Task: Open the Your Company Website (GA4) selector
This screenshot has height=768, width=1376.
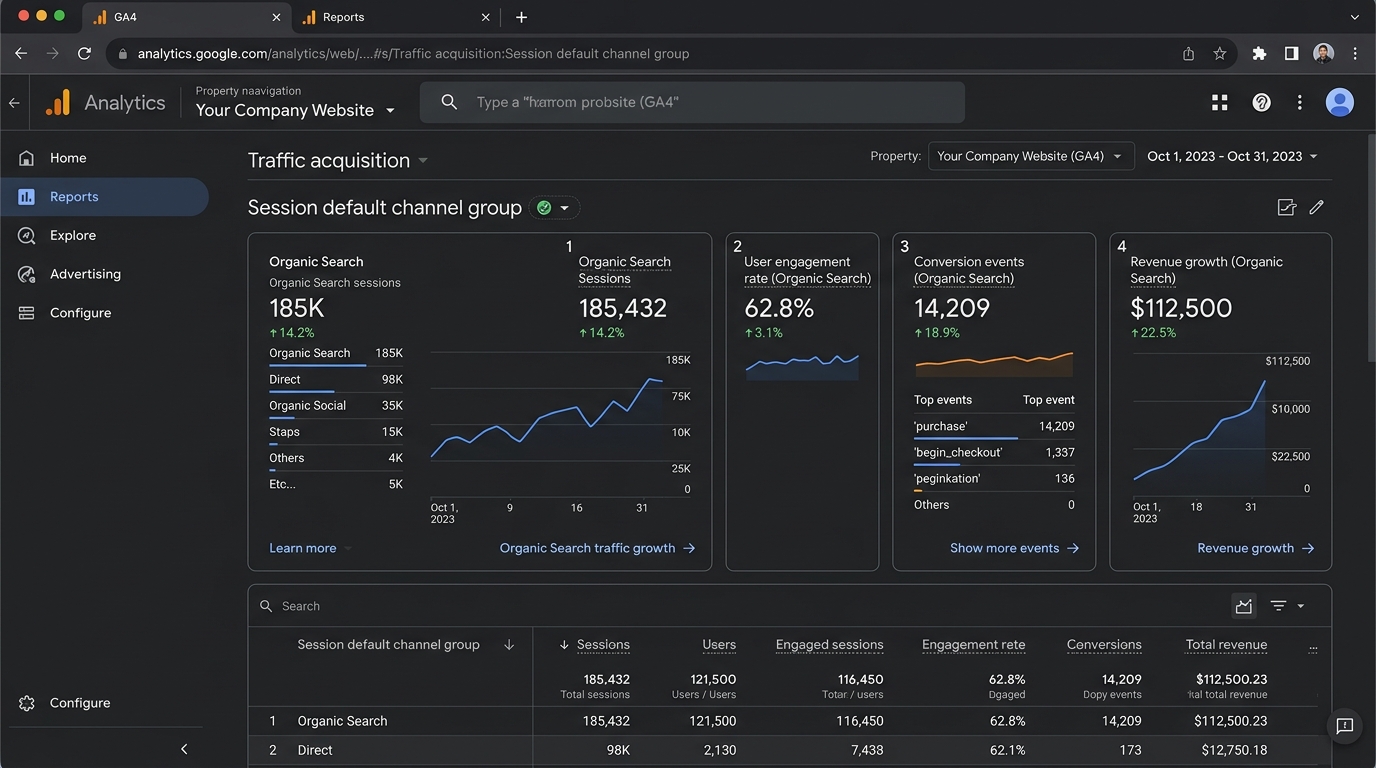Action: point(1031,156)
